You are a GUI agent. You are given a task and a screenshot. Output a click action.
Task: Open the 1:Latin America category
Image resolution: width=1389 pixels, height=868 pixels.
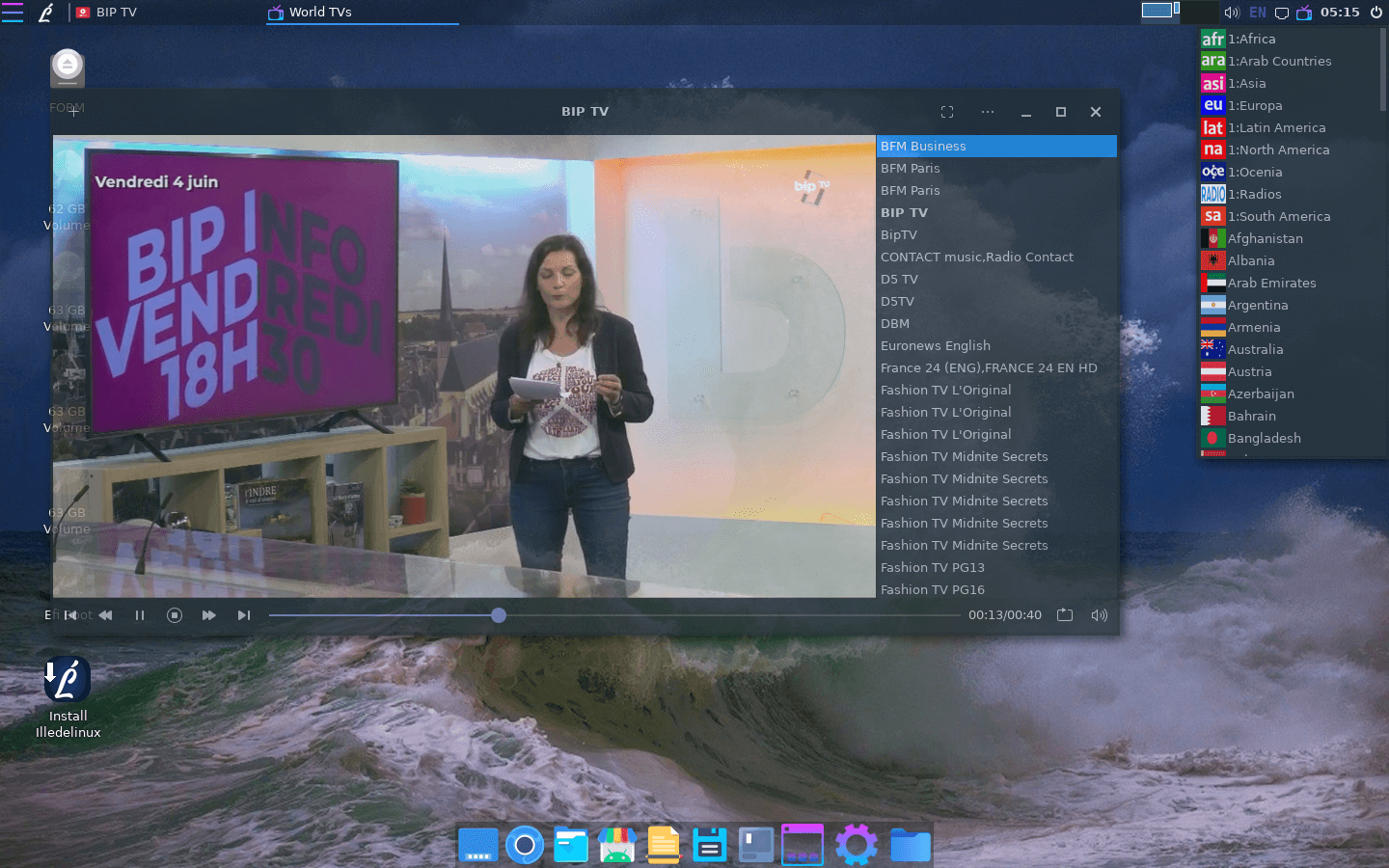pos(1290,127)
